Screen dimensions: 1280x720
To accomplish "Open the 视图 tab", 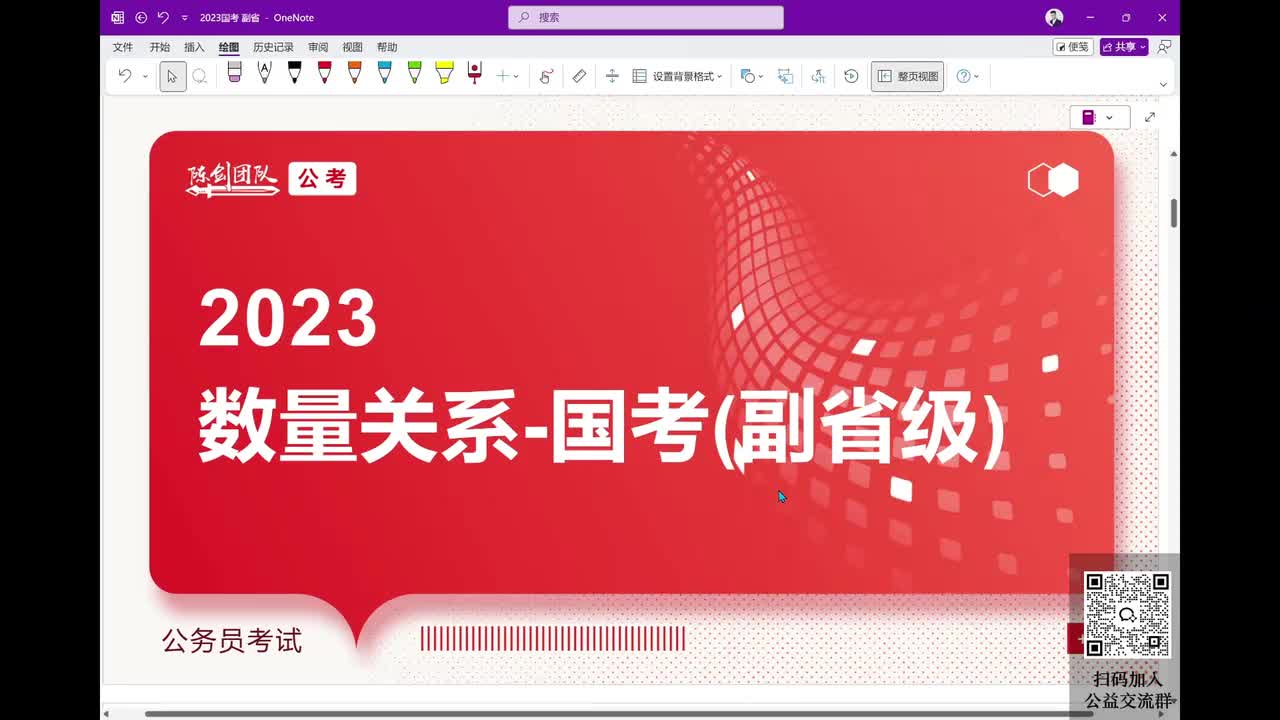I will (x=352, y=47).
